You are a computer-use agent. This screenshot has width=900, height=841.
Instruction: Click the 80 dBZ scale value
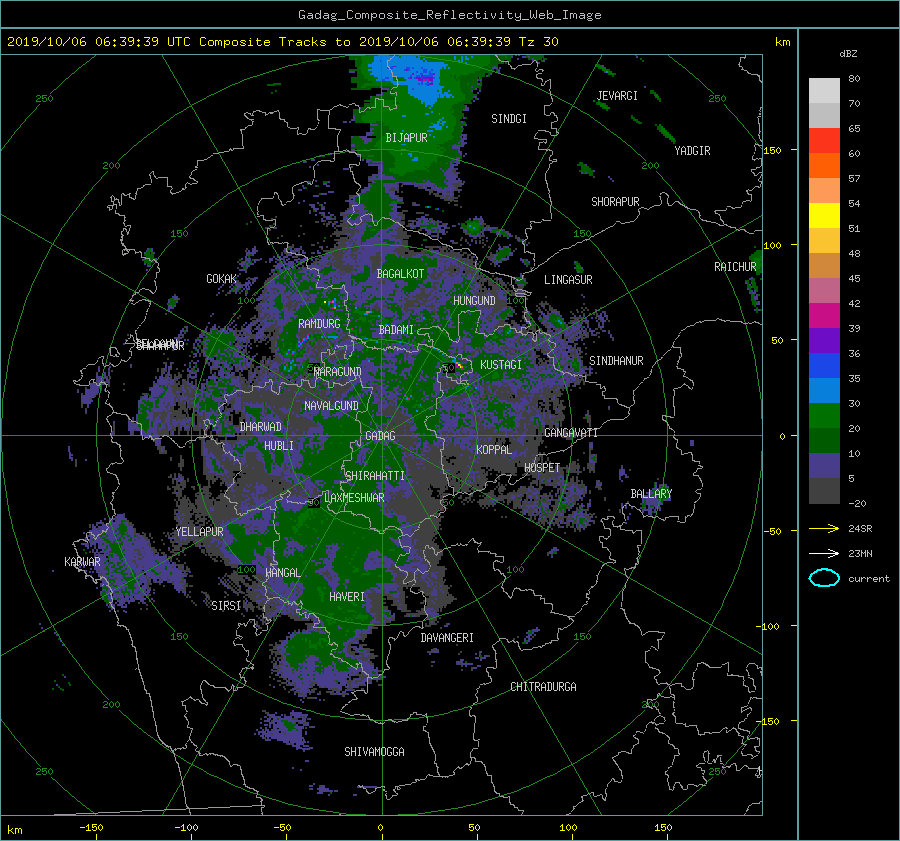(854, 79)
